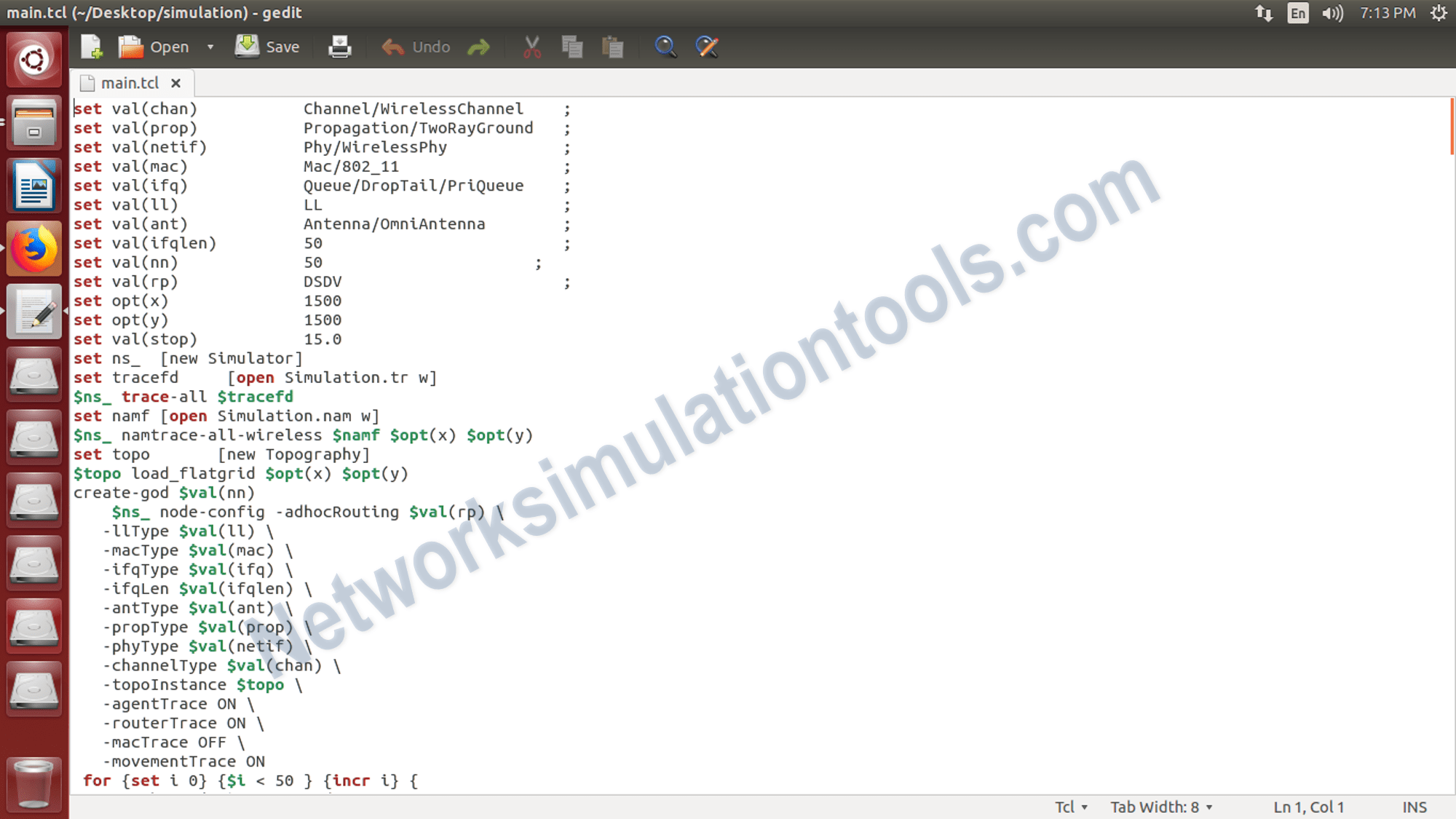Open the Find and Replace tool
Screen dimensions: 1456x819
(x=705, y=46)
